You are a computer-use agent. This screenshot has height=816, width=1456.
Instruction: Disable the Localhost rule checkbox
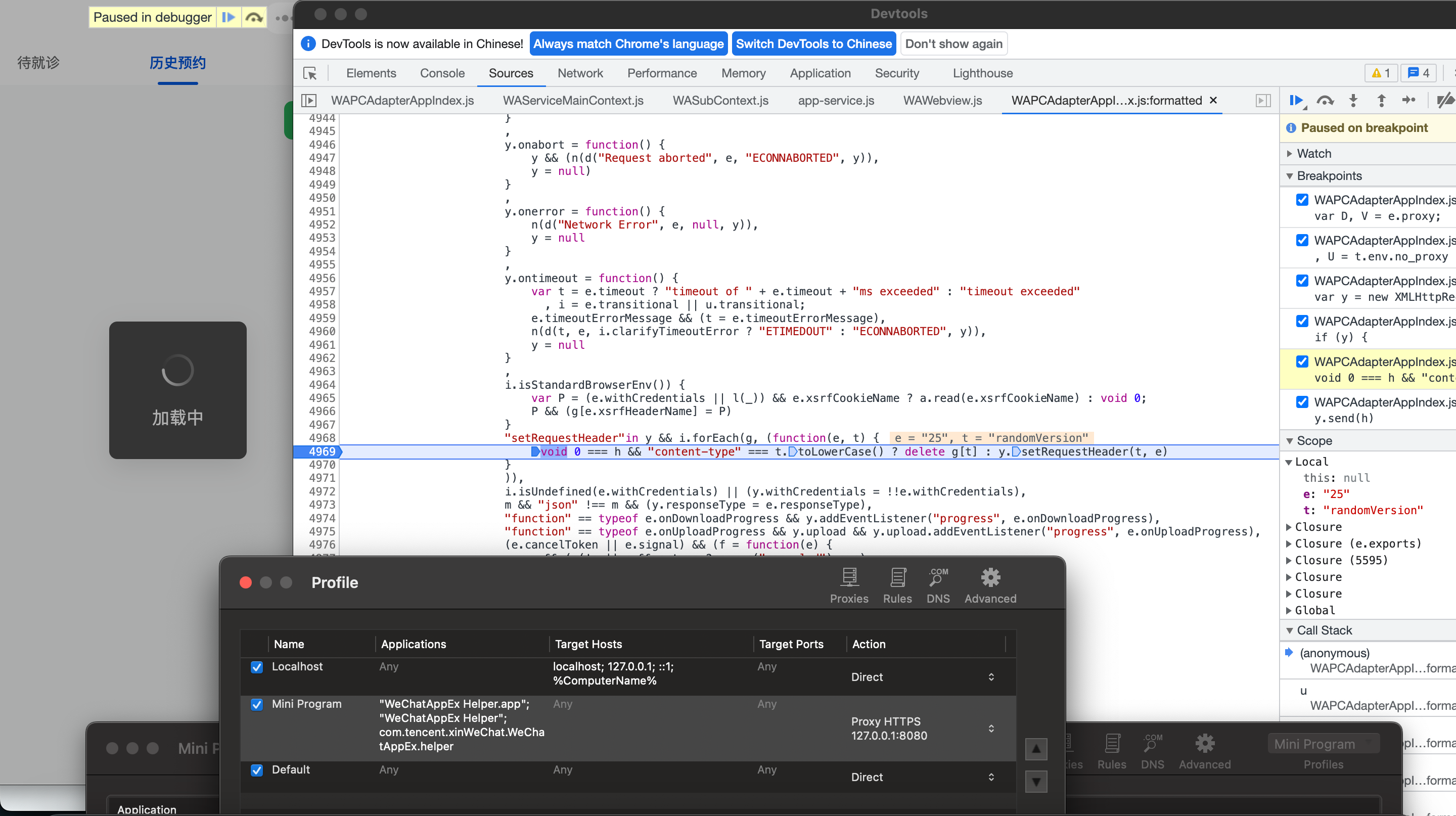(x=257, y=667)
